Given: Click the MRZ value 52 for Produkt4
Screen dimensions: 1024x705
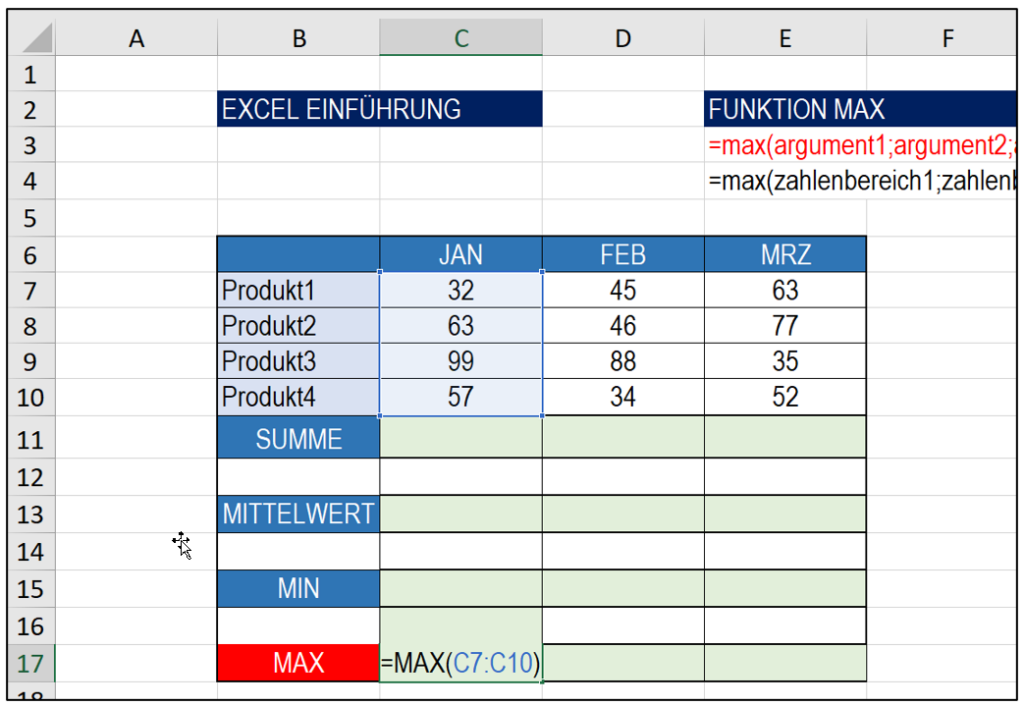Looking at the screenshot, I should [785, 397].
